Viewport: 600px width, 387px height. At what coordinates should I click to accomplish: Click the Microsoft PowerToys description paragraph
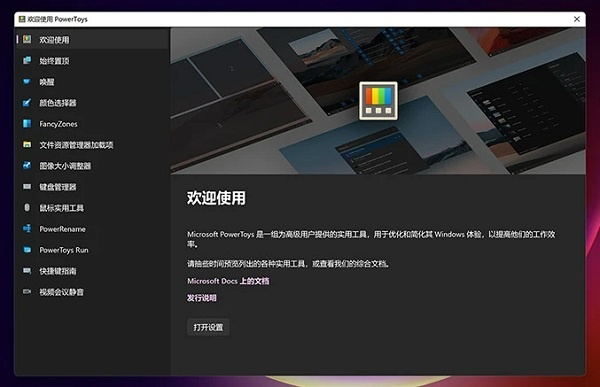click(x=371, y=239)
